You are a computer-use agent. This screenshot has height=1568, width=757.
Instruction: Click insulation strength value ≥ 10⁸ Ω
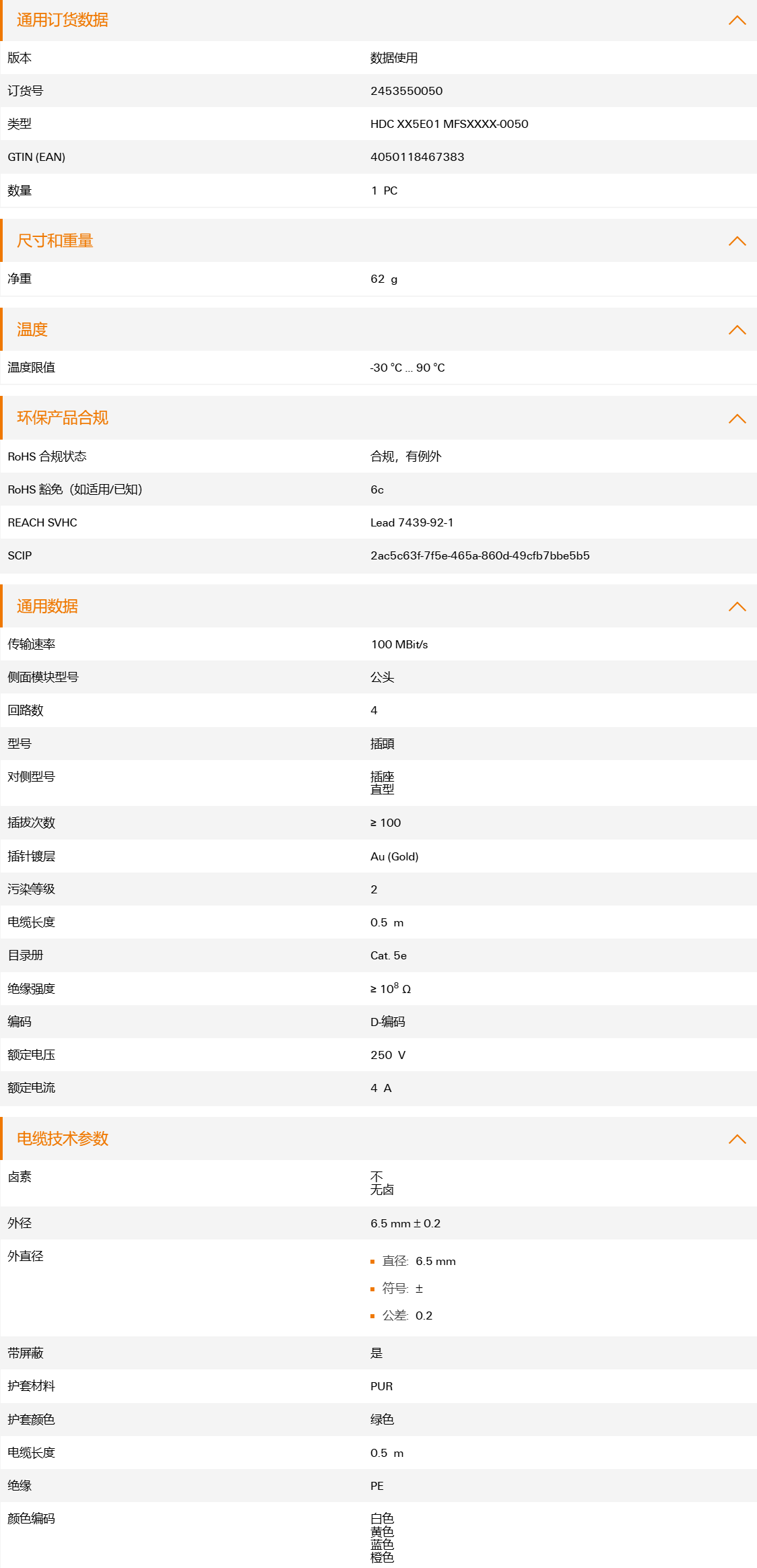point(391,988)
